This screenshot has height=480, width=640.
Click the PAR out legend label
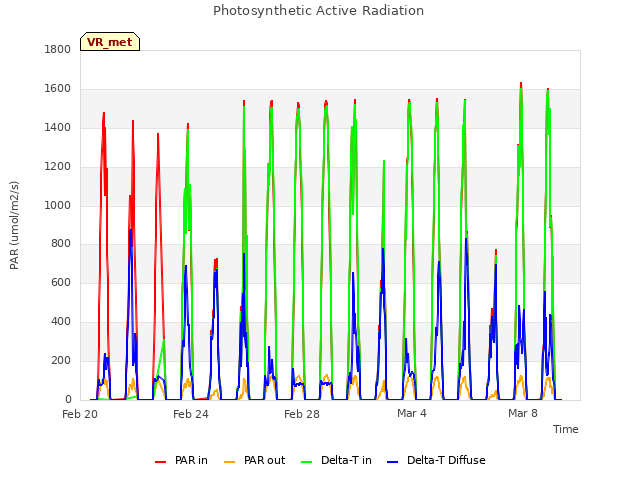click(264, 460)
